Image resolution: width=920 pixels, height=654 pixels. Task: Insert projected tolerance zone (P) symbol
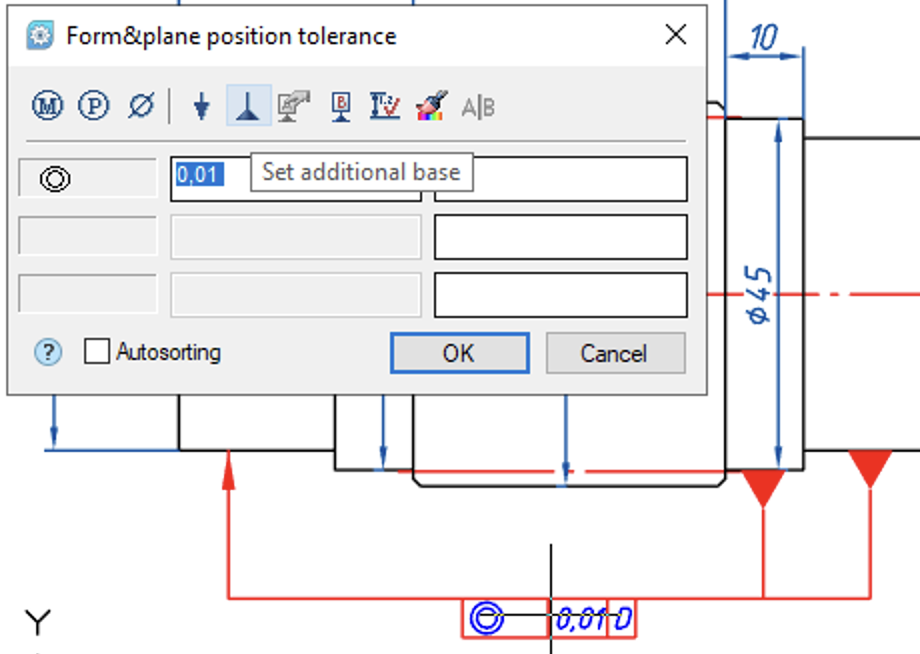pyautogui.click(x=93, y=106)
